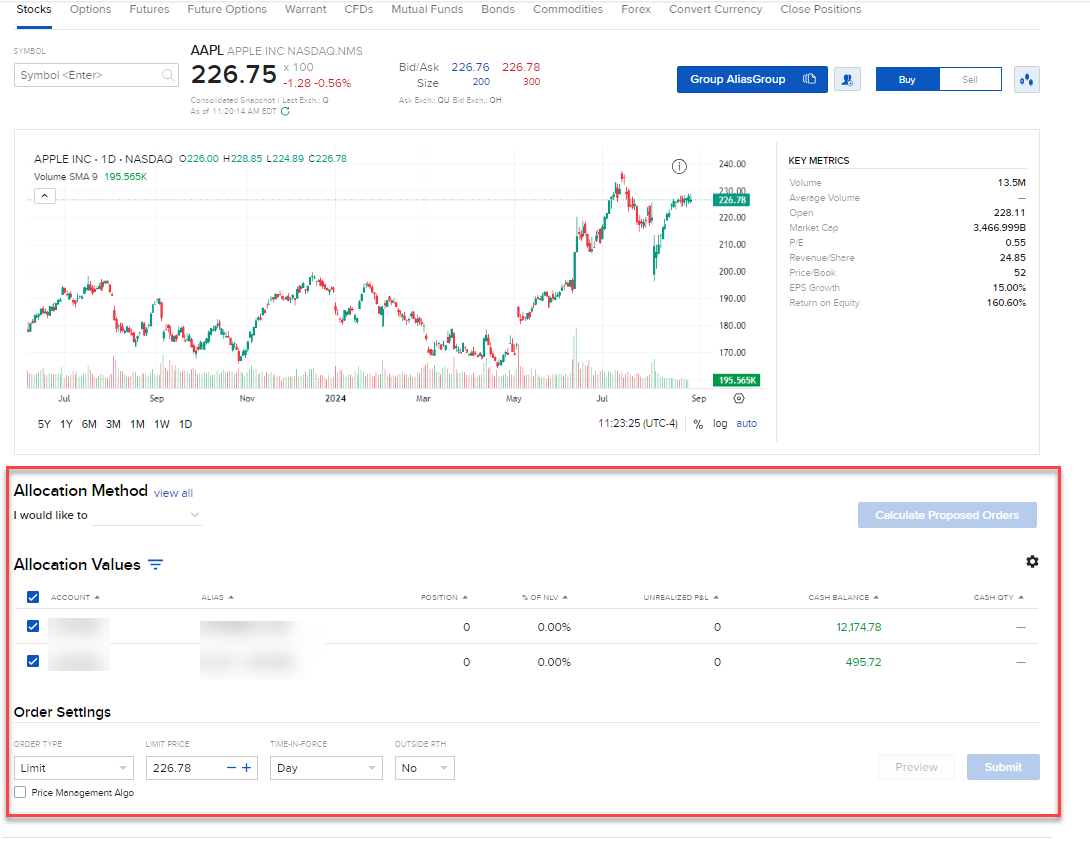Click the droplets icon right of Sell
1090x846 pixels.
(1026, 80)
